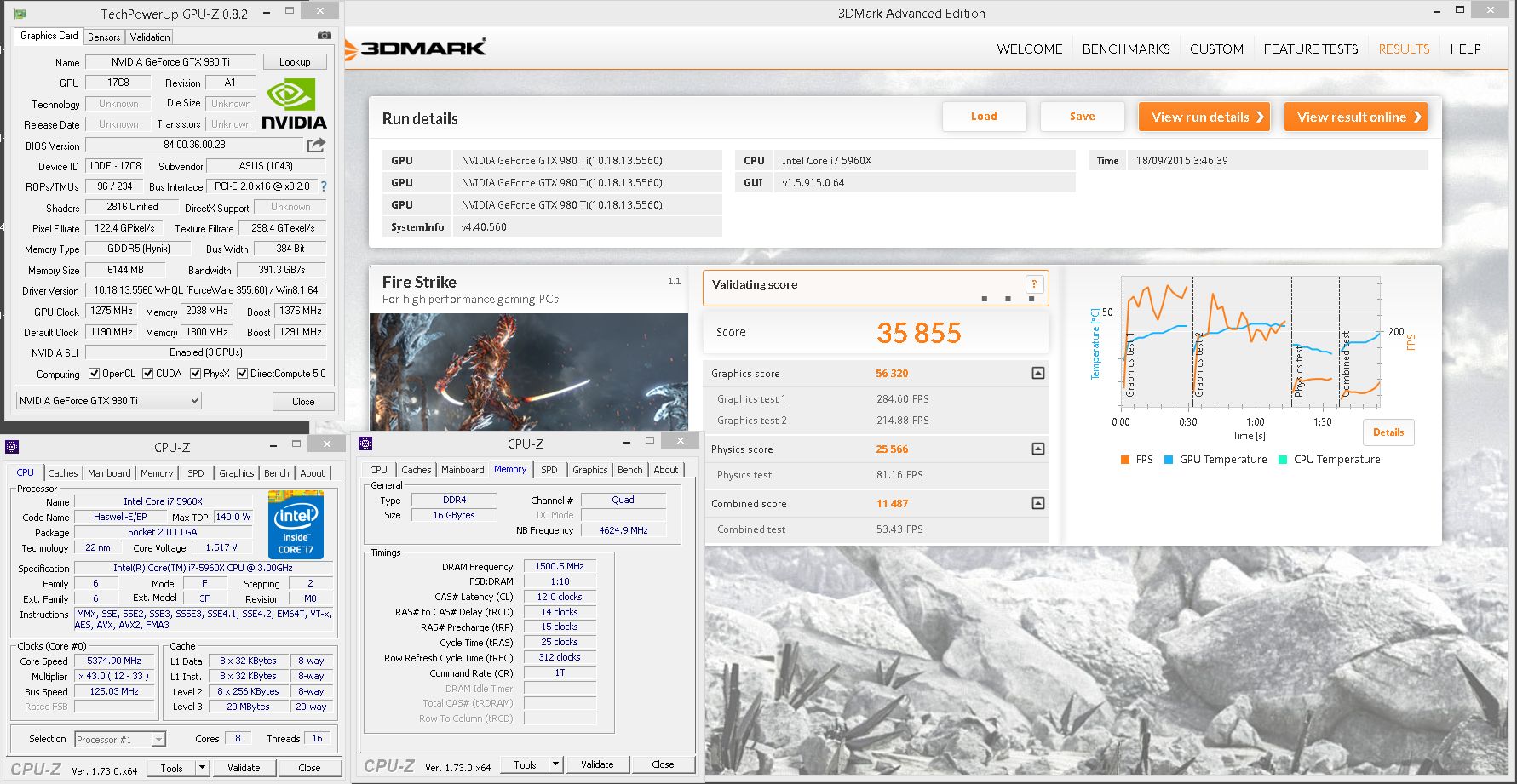This screenshot has width=1517, height=784.
Task: Click the Details button under the chart
Action: coord(1388,432)
